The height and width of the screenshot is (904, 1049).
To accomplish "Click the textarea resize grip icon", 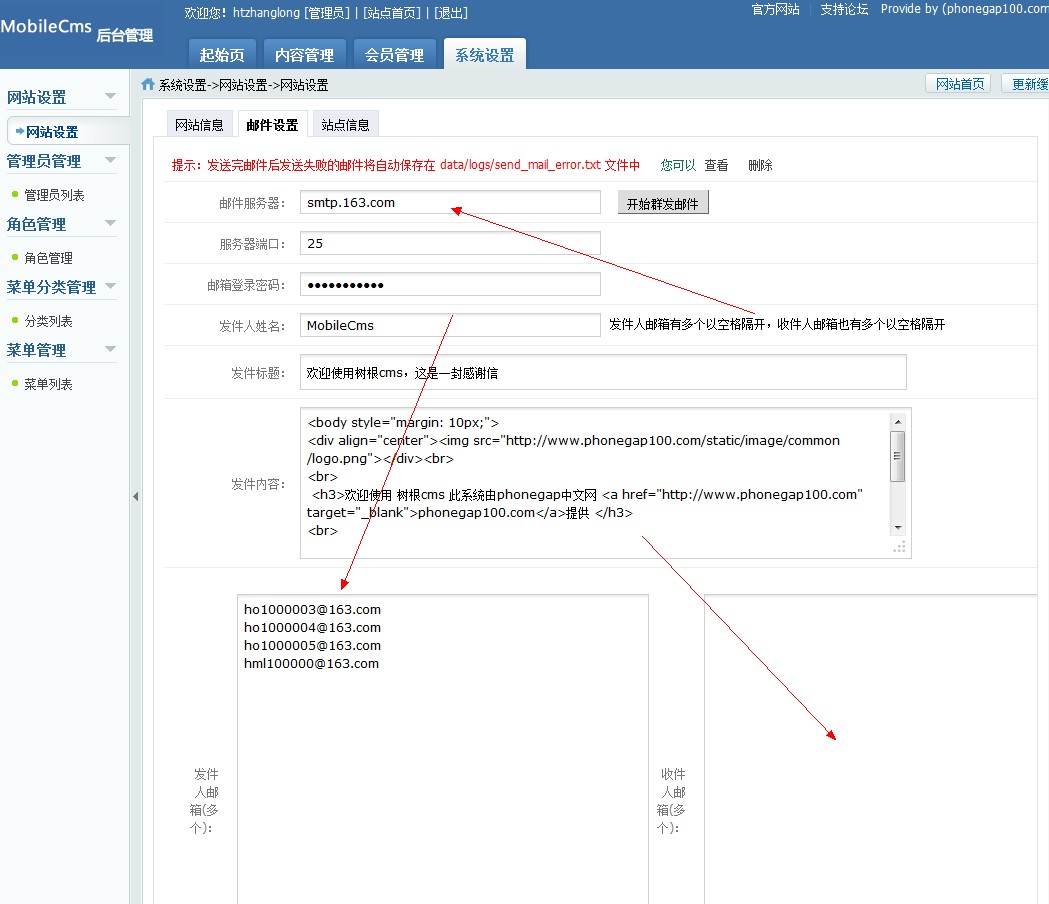I will click(x=899, y=546).
